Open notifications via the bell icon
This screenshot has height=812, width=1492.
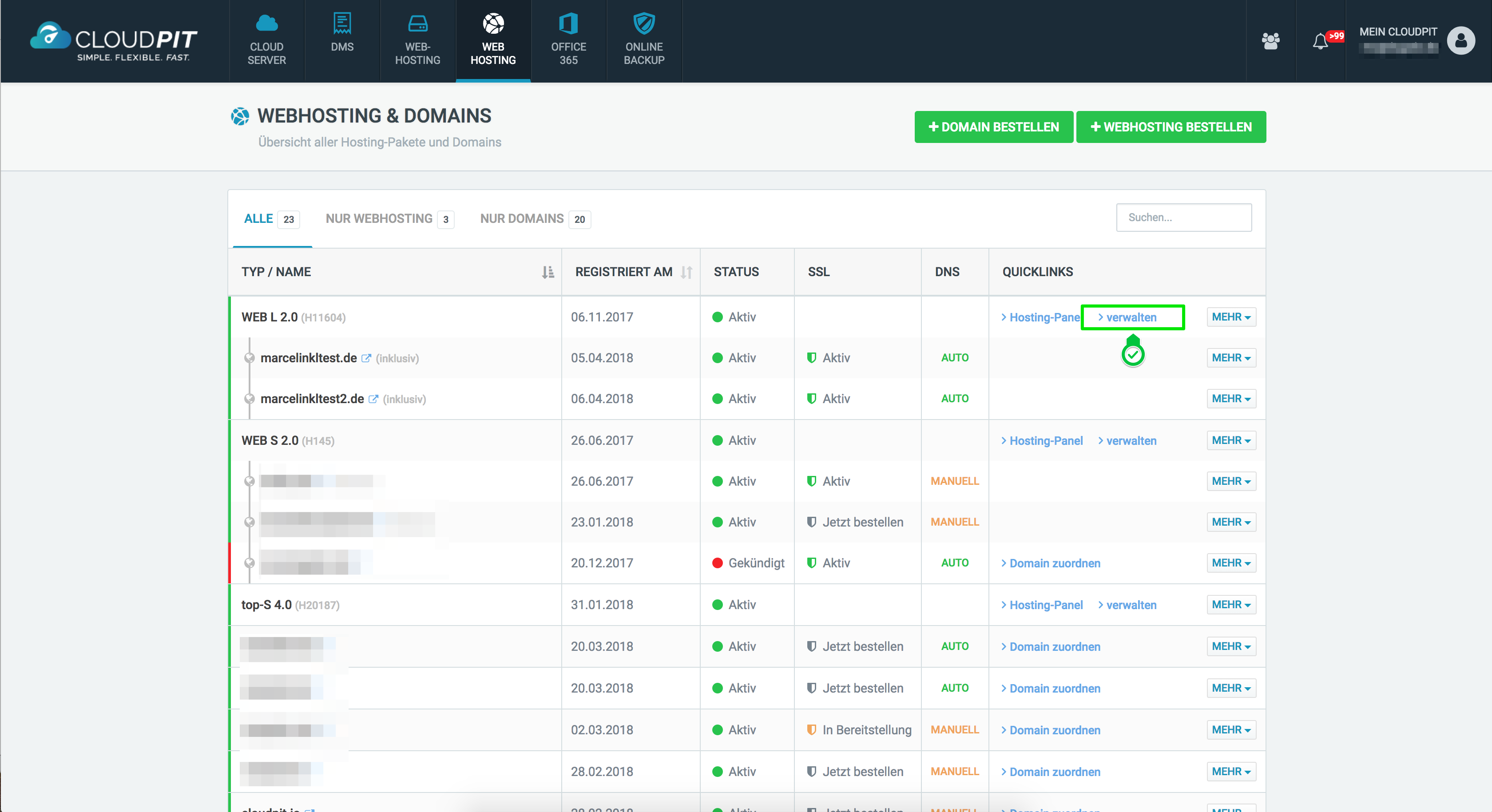coord(1321,40)
